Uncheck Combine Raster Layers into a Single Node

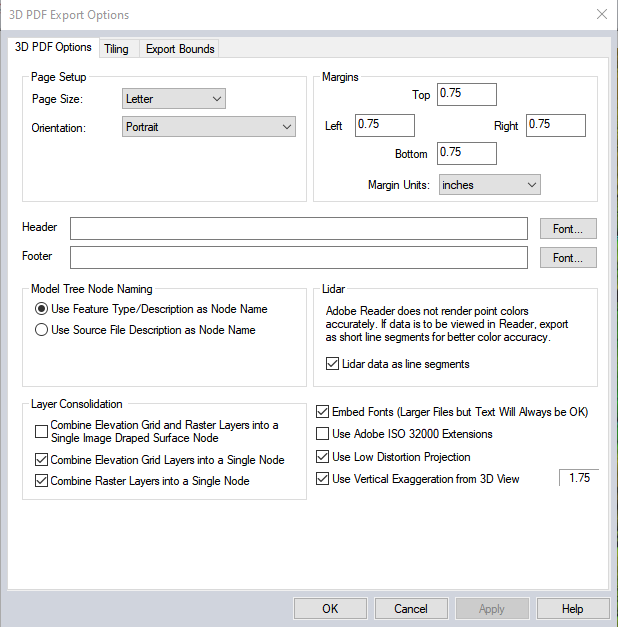(41, 481)
